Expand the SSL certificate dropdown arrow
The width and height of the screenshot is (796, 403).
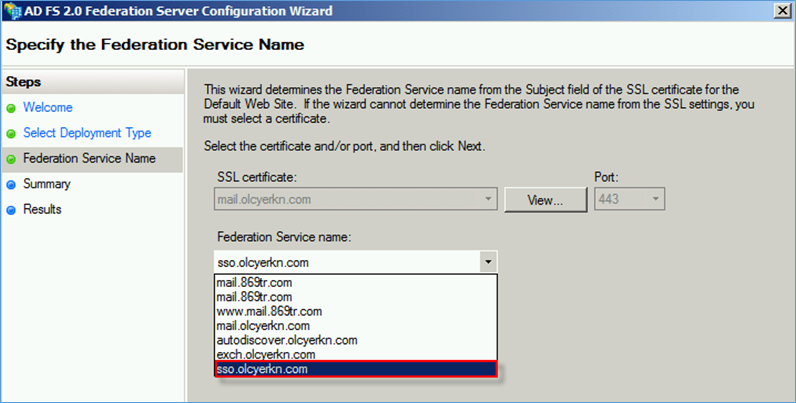point(488,199)
